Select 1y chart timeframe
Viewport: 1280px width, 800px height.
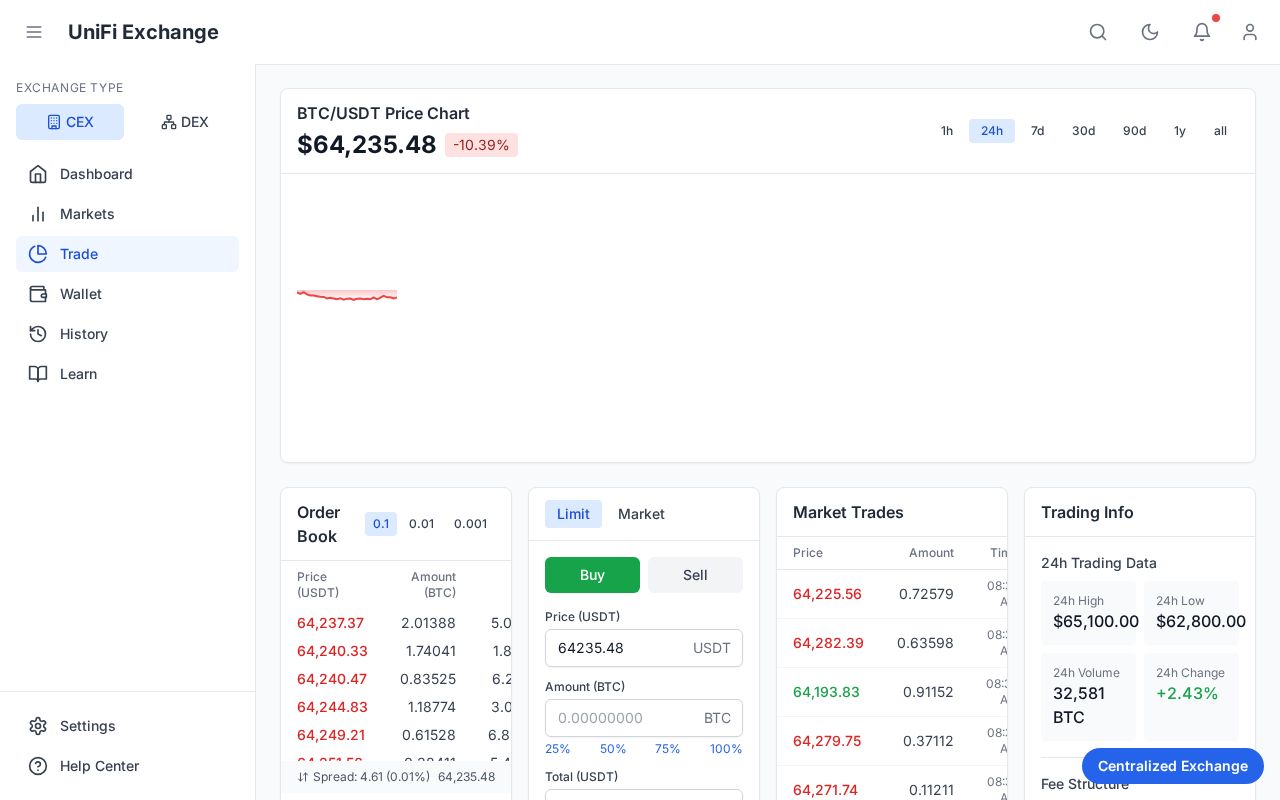coord(1180,131)
